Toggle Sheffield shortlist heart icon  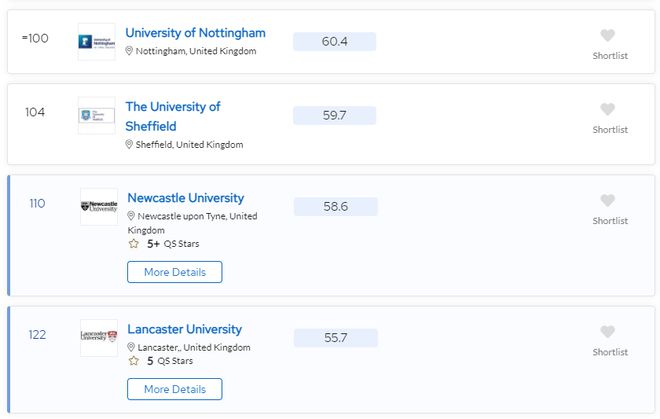[x=608, y=110]
